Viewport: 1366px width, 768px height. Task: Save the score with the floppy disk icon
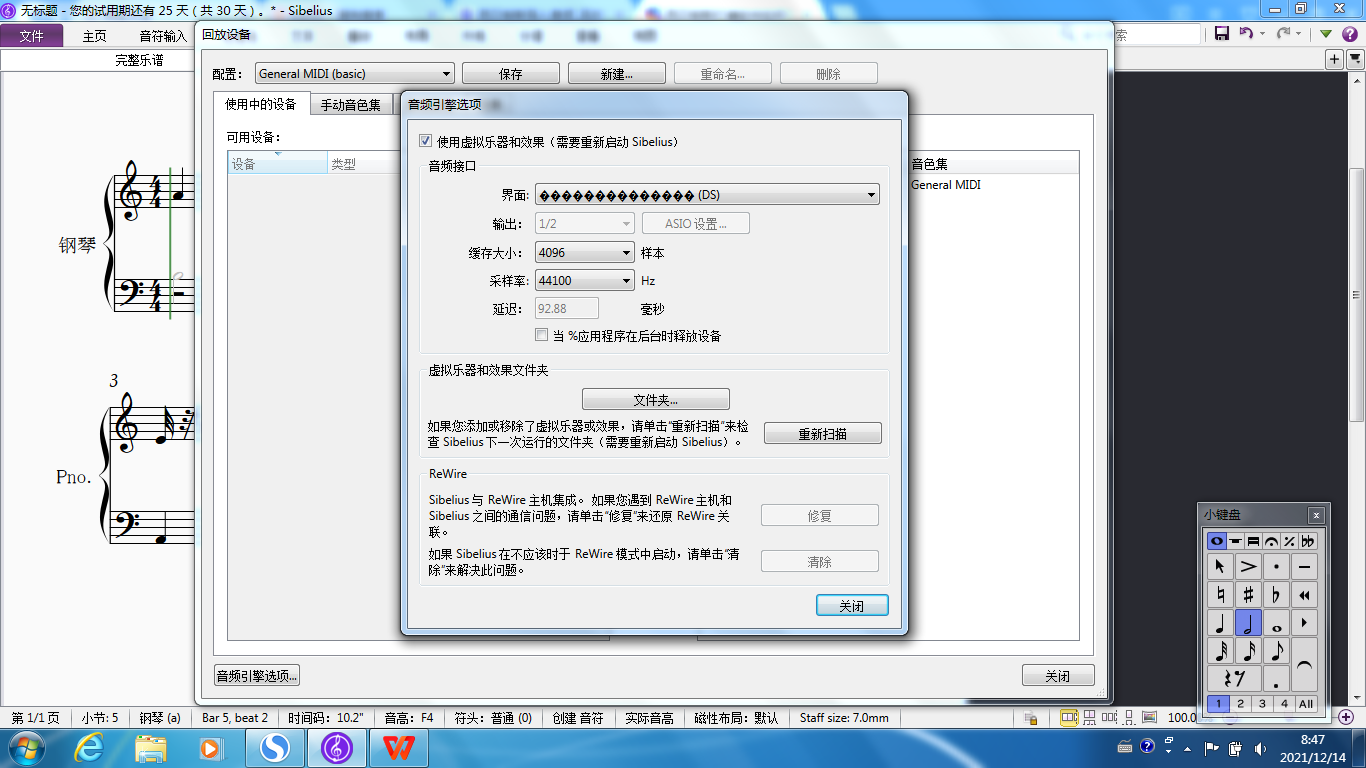click(x=1222, y=33)
